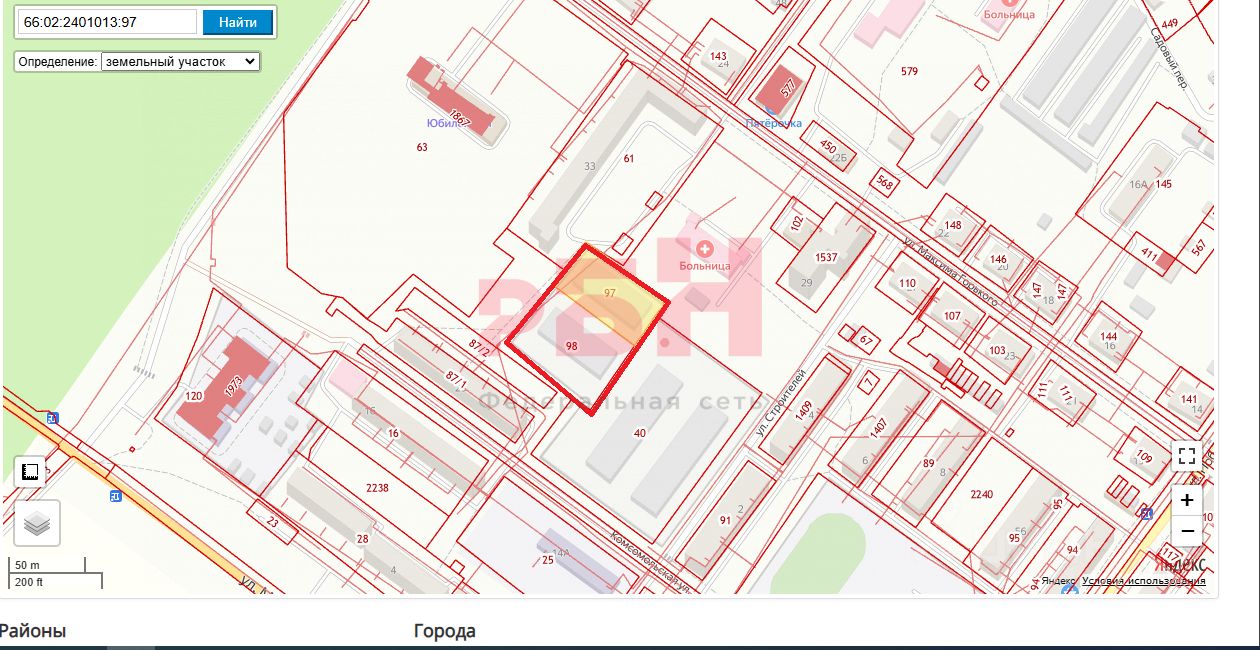Click parcel label 145
Viewport: 1260px width, 650px height.
1163,184
